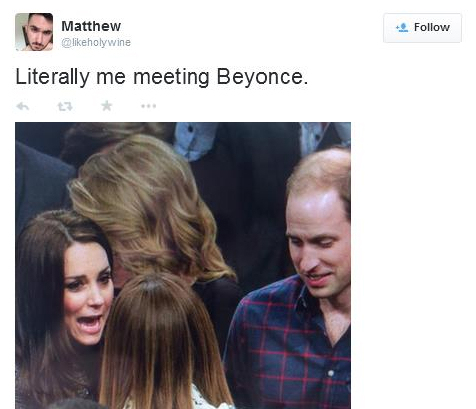Click the word Beyonce in the tweet
Screen dimensions: 476x409
[260, 77]
